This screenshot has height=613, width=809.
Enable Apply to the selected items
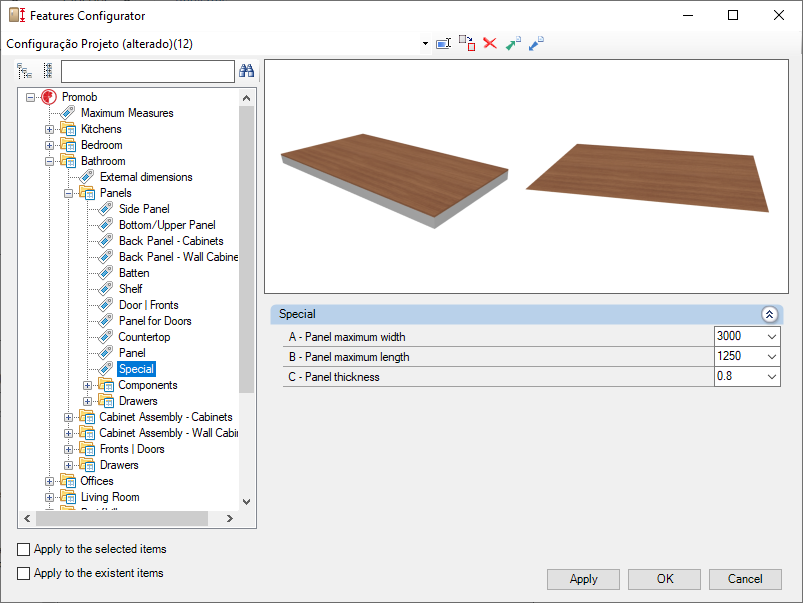click(x=23, y=550)
